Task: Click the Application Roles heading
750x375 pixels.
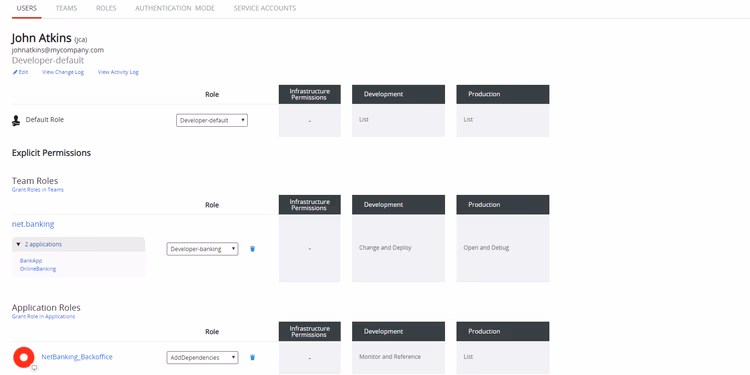Action: [46, 308]
